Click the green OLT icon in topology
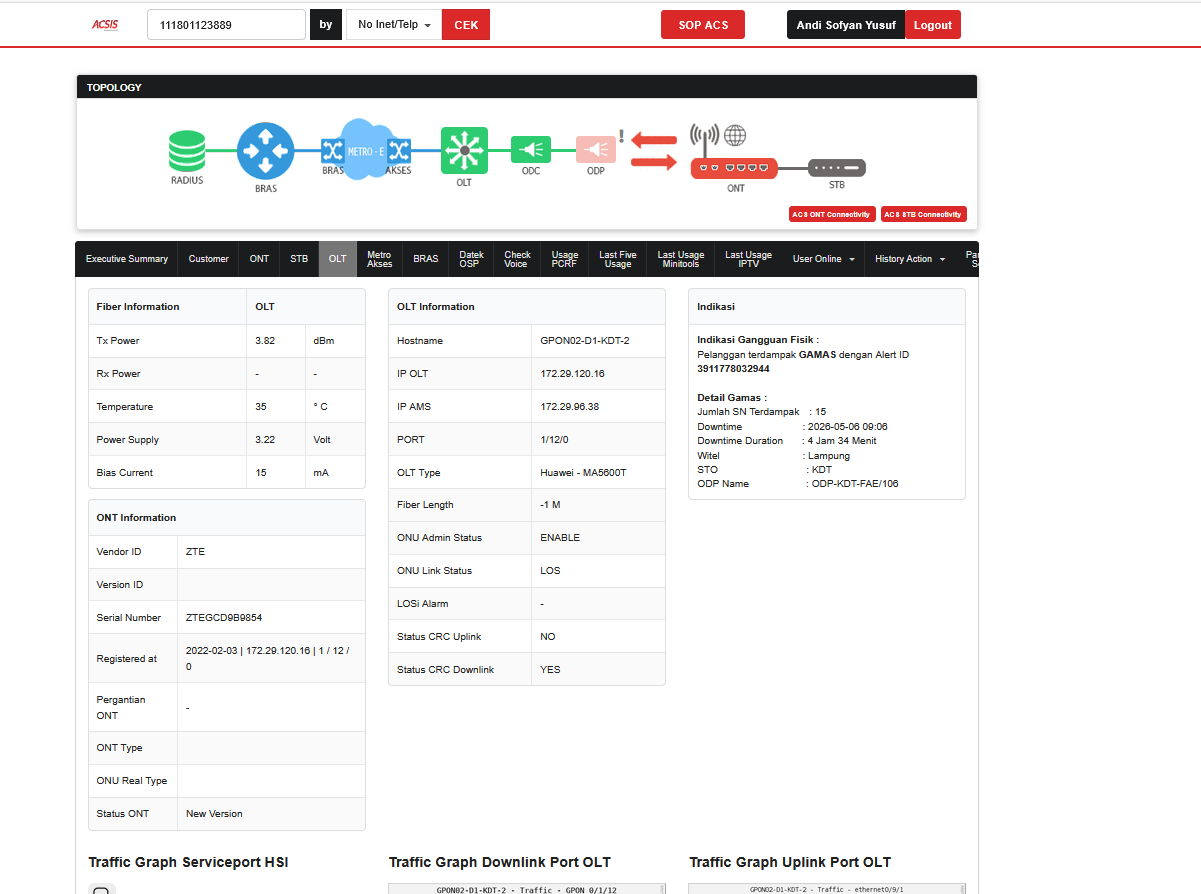Screen dimensions: 1201x894 [x=464, y=151]
